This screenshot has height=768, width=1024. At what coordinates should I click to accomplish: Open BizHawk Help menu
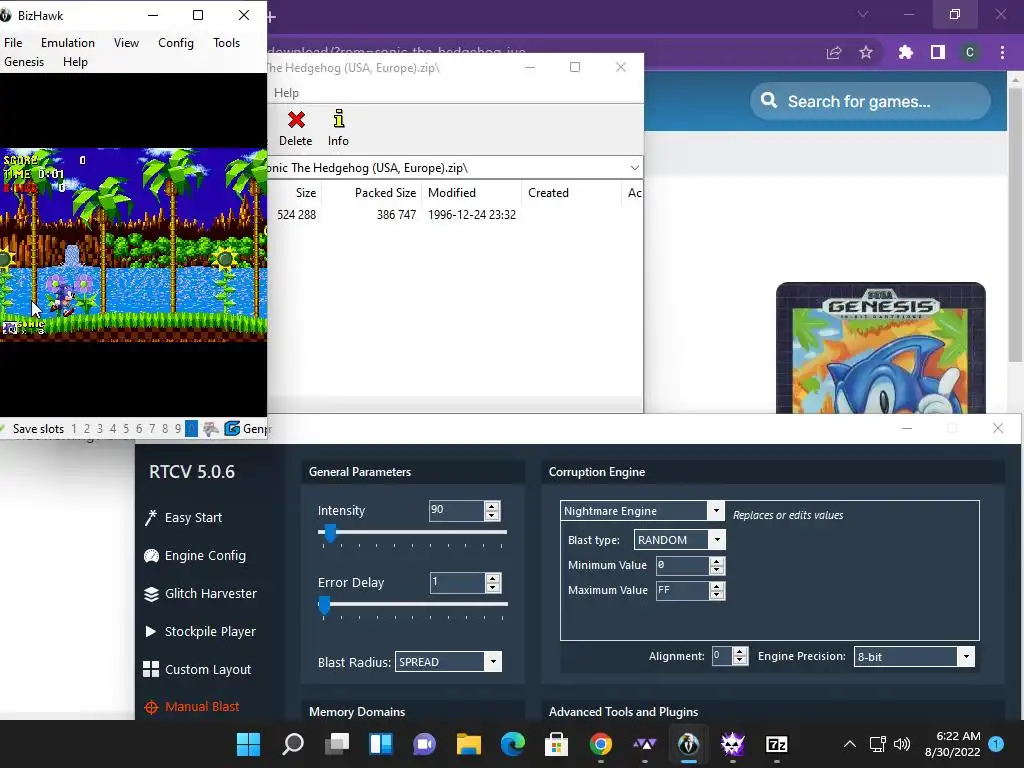click(75, 61)
